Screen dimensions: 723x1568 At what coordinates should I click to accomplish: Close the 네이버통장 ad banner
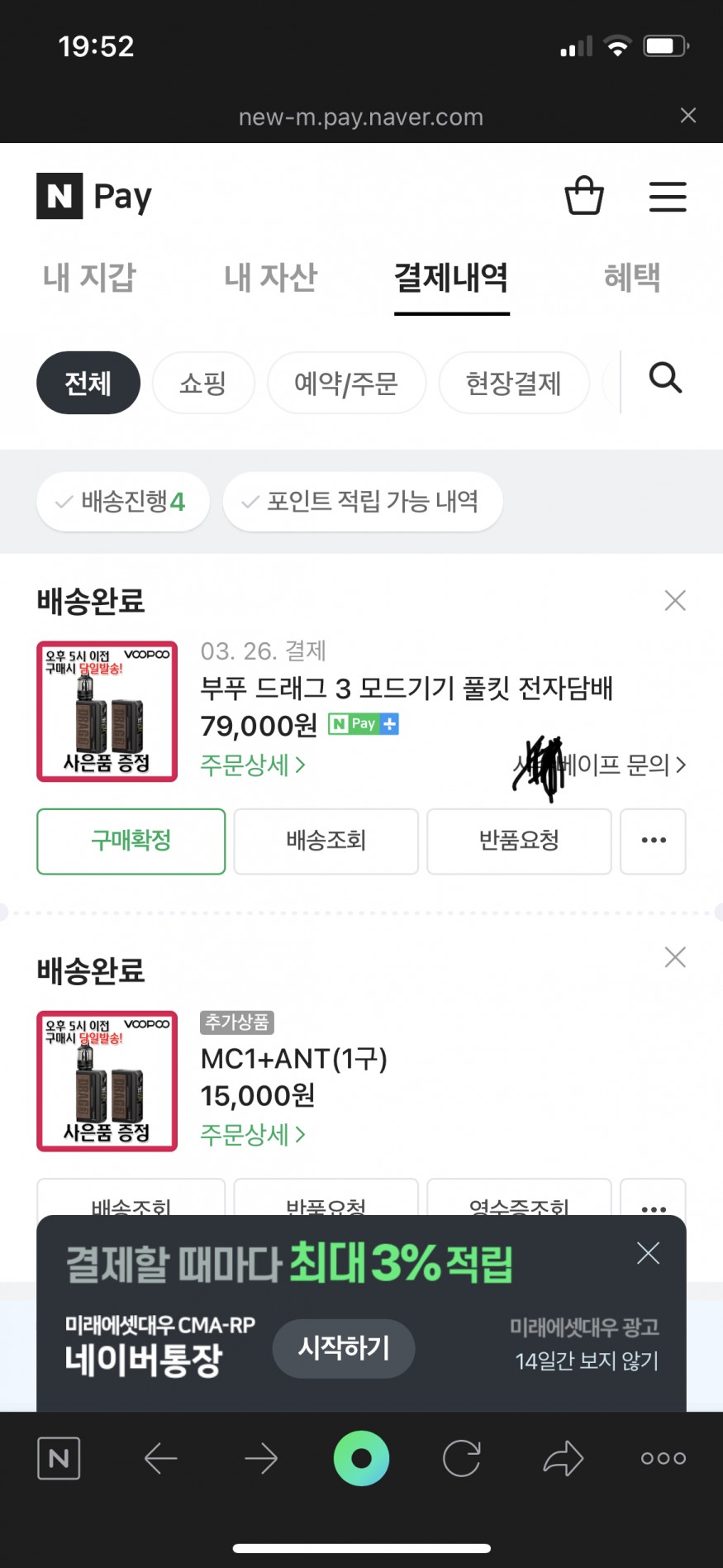click(x=649, y=1253)
